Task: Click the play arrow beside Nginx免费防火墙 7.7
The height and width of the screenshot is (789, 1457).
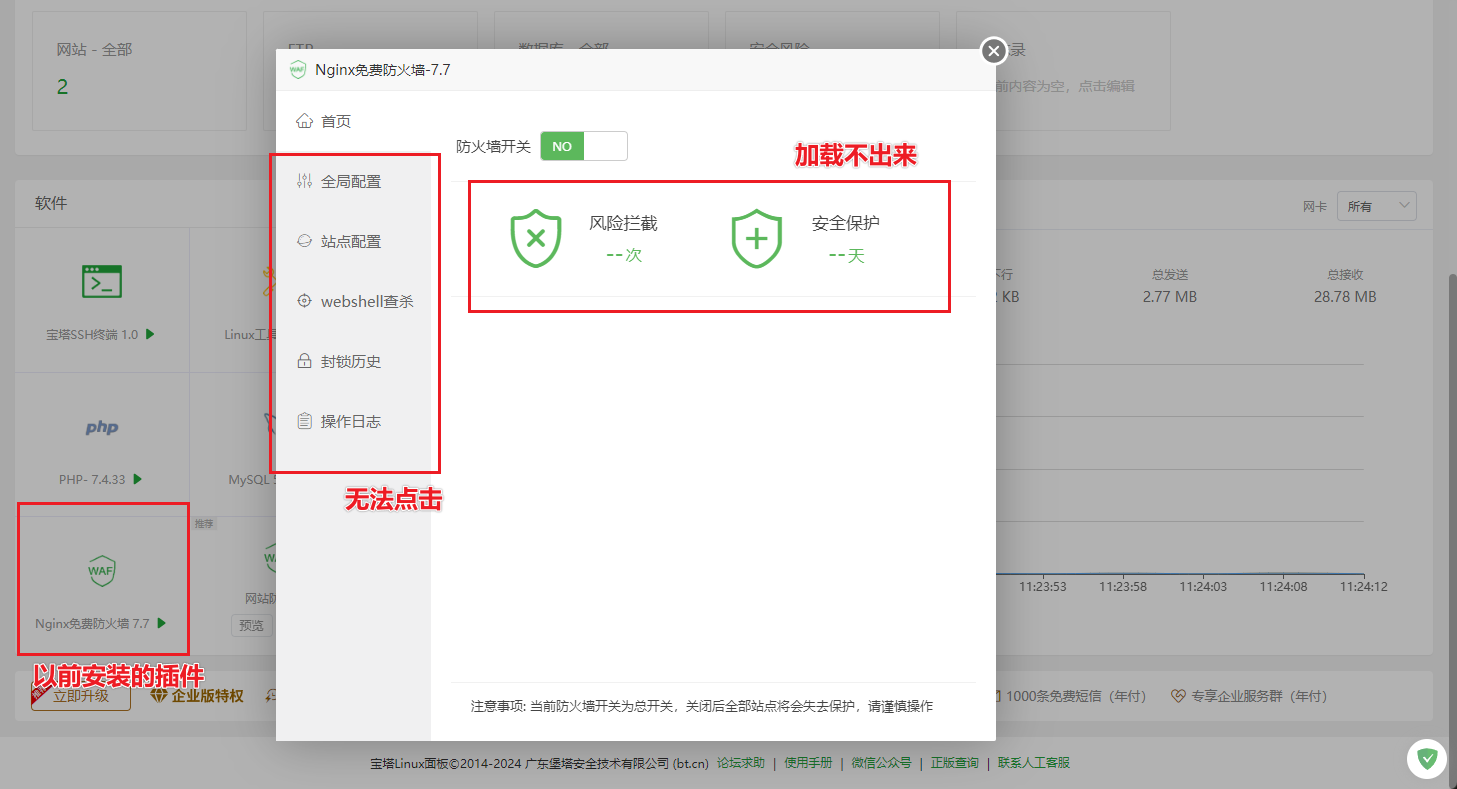Action: click(162, 623)
